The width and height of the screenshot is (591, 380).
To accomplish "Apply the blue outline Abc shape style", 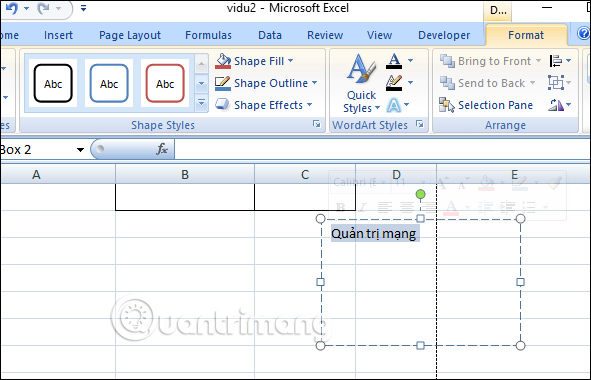I will [109, 83].
